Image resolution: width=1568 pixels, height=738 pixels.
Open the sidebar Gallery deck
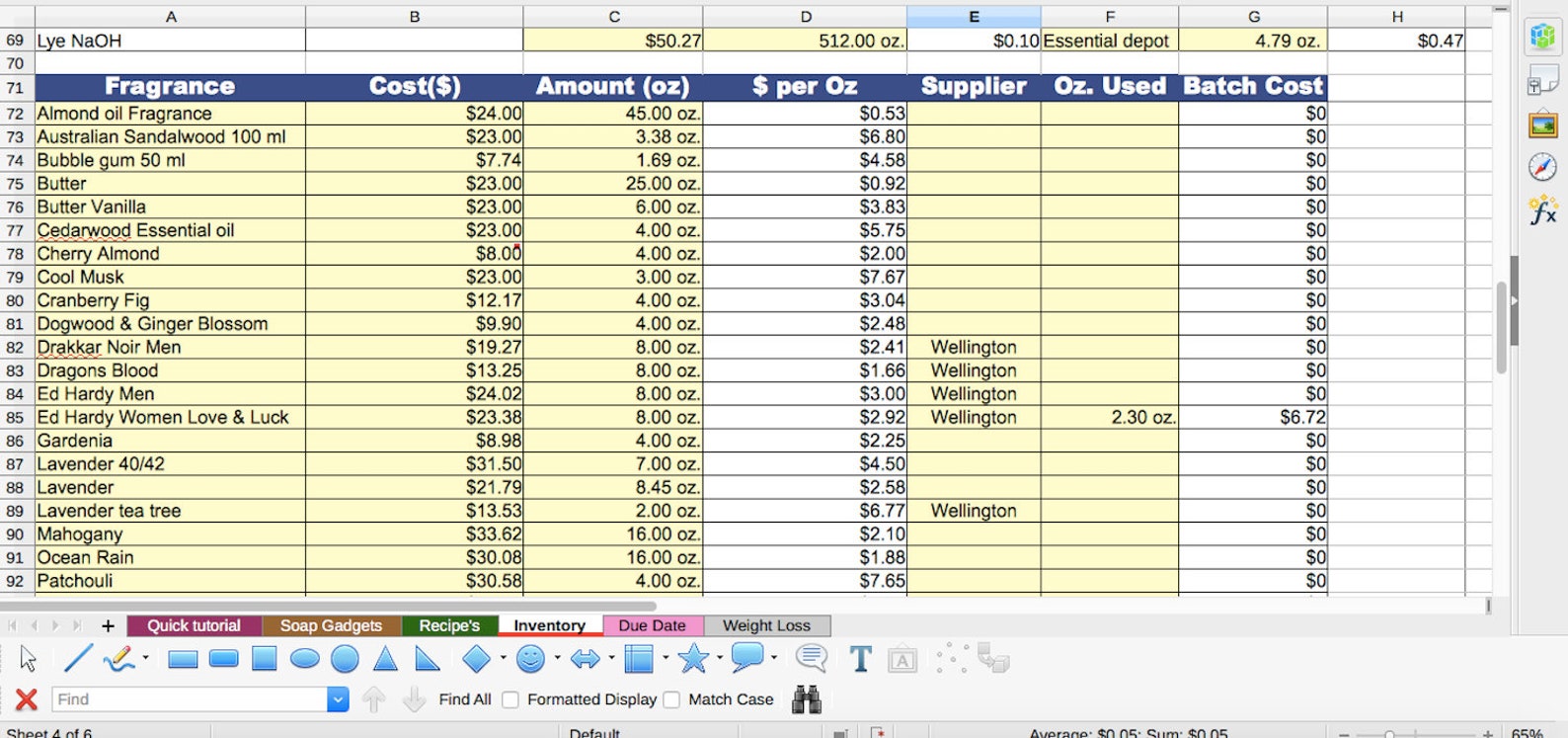pos(1542,124)
